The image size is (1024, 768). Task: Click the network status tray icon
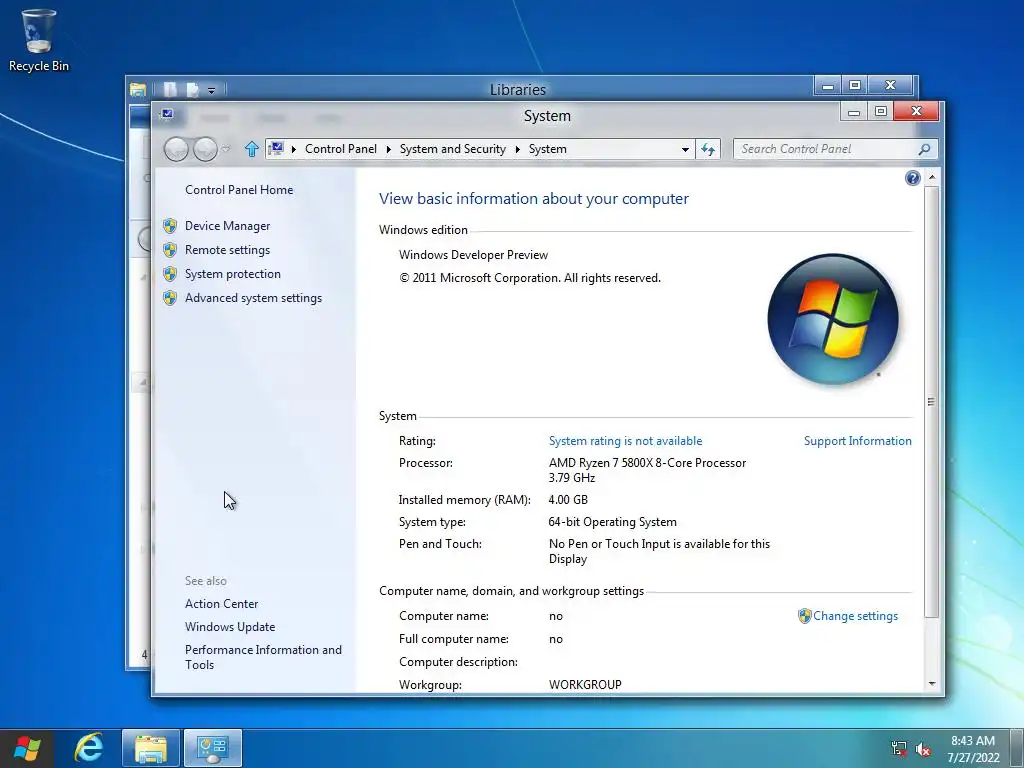click(x=899, y=749)
